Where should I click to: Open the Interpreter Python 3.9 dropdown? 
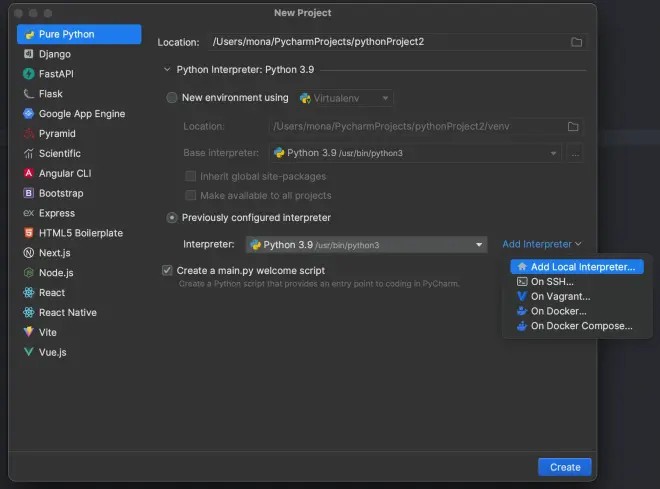pos(367,244)
